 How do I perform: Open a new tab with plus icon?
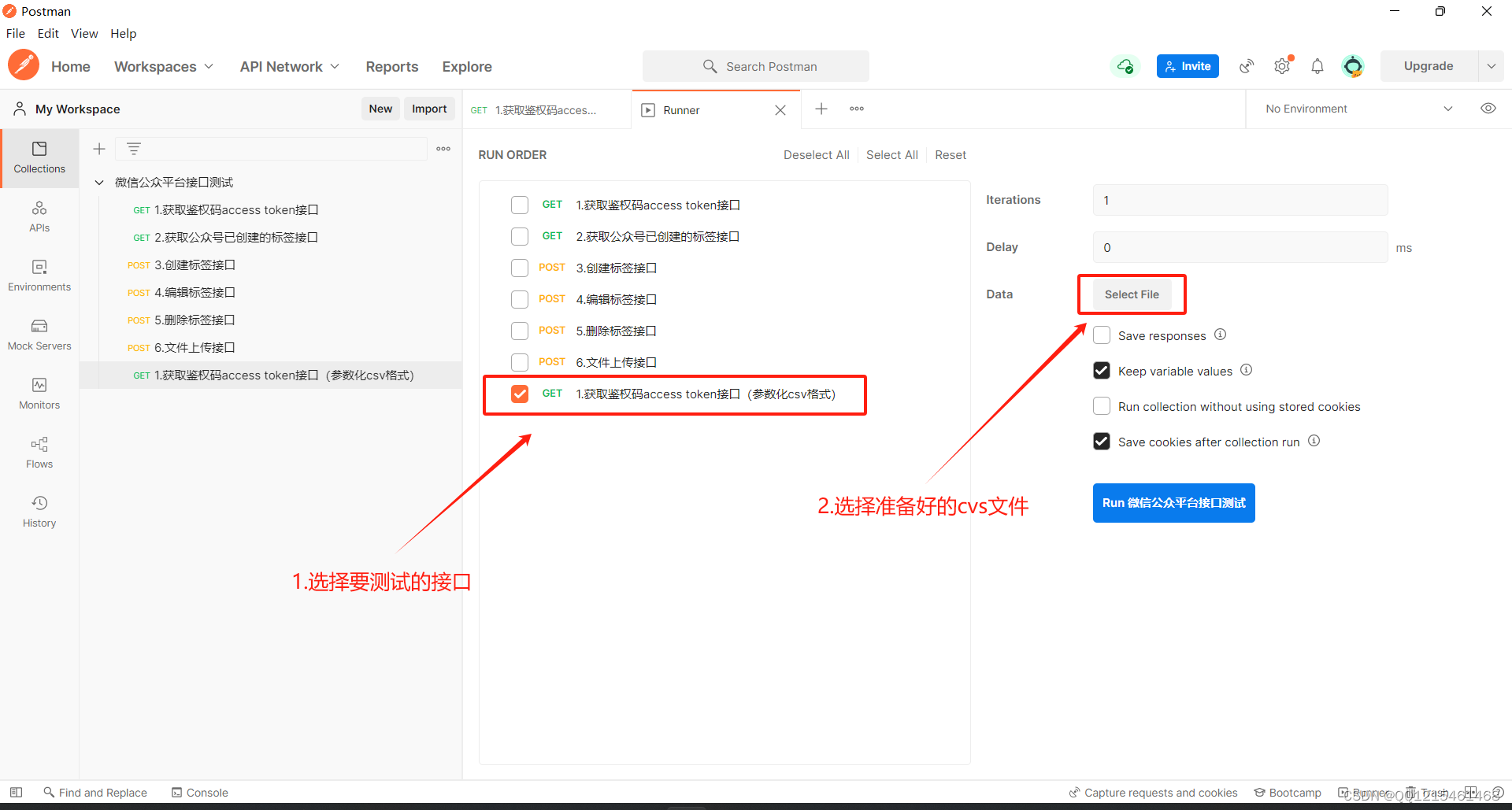(x=821, y=109)
